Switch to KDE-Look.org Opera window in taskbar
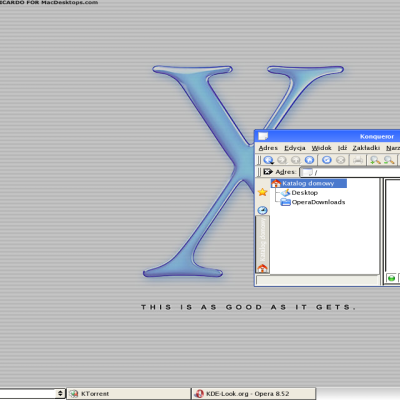 [254, 394]
